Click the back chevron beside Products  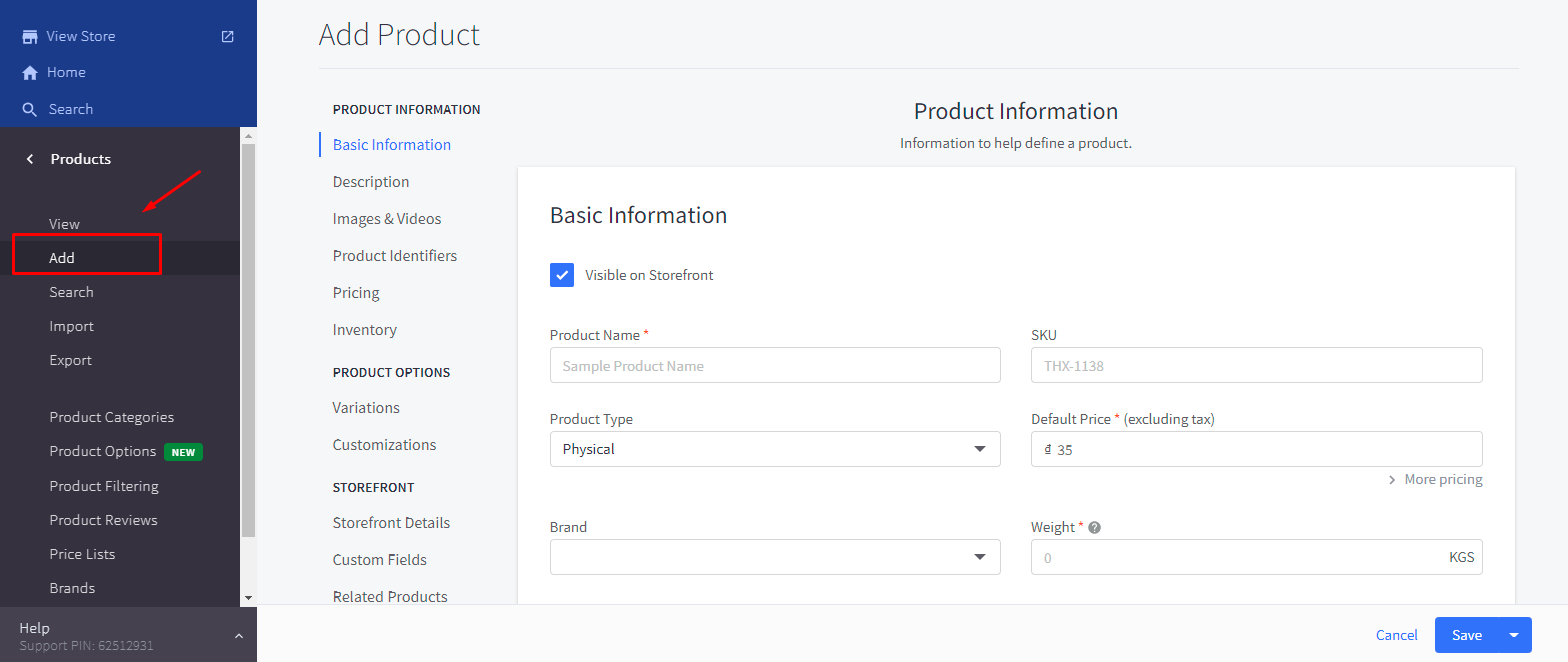[30, 159]
